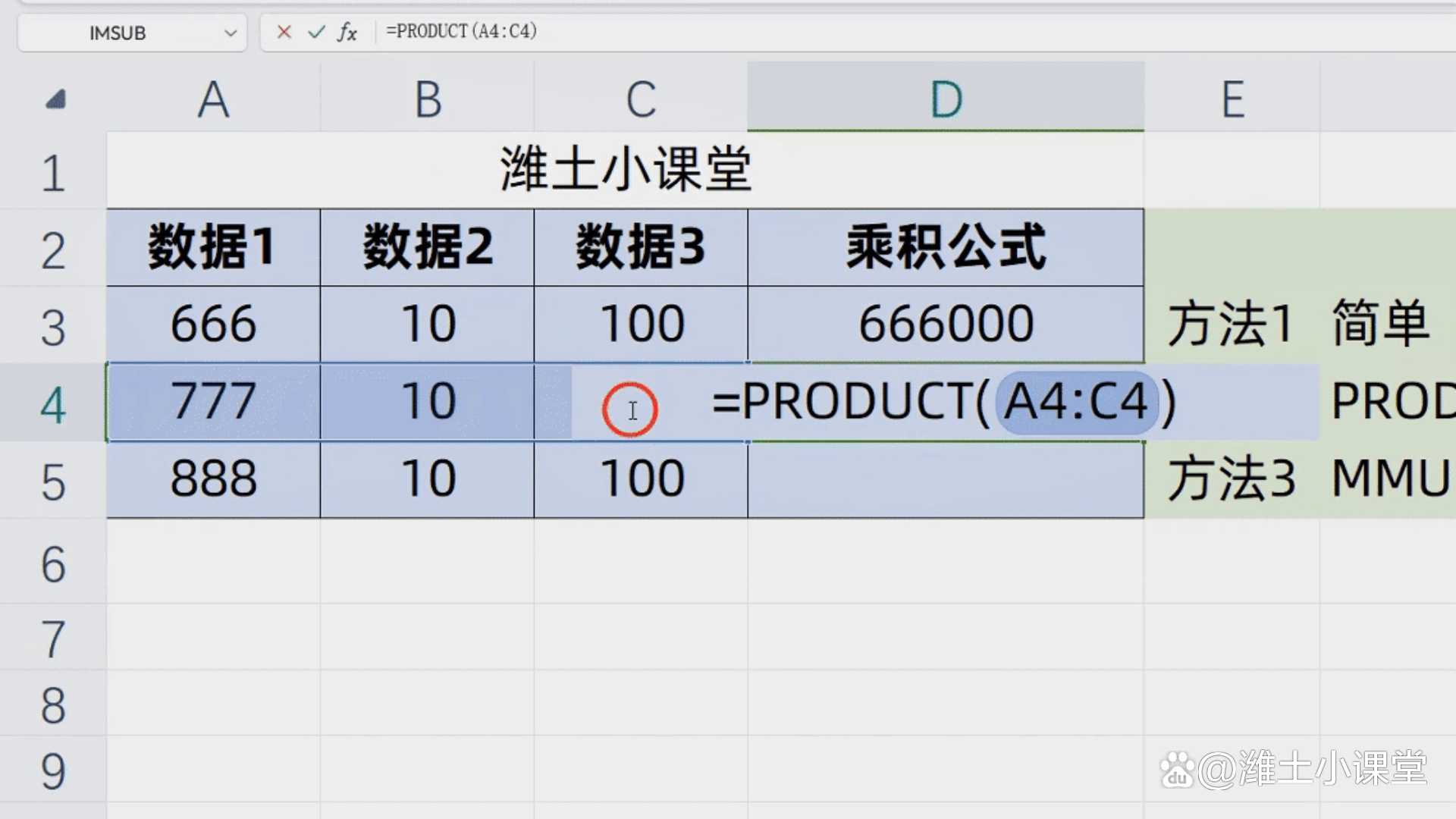Select cell C5 with value 100
This screenshot has width=1456, height=819.
(641, 479)
